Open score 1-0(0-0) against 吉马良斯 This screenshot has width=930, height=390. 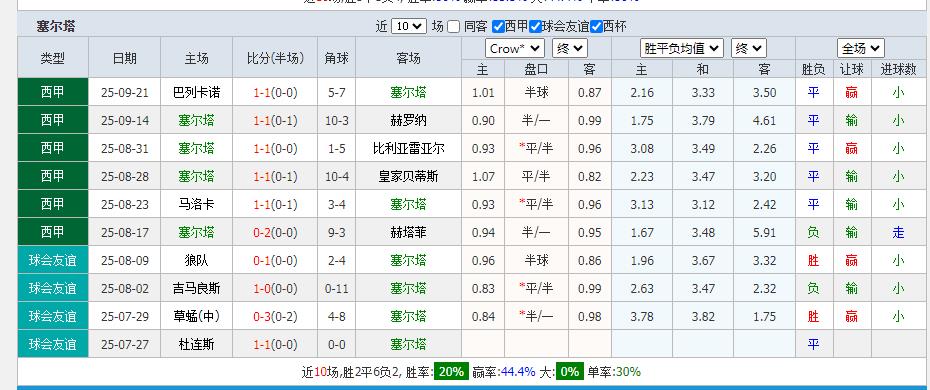[x=275, y=288]
